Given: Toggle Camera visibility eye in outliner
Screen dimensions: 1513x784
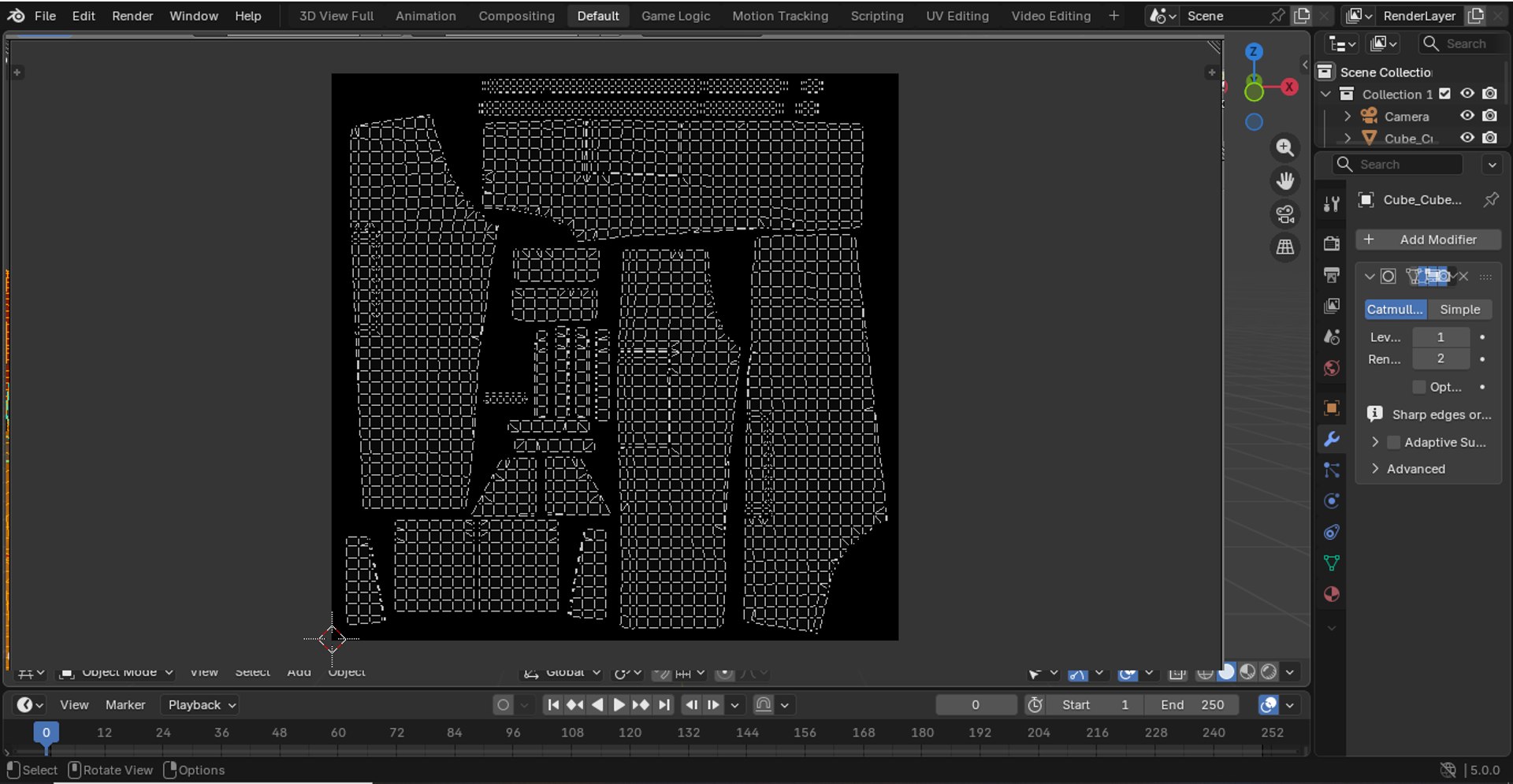Looking at the screenshot, I should 1467,115.
